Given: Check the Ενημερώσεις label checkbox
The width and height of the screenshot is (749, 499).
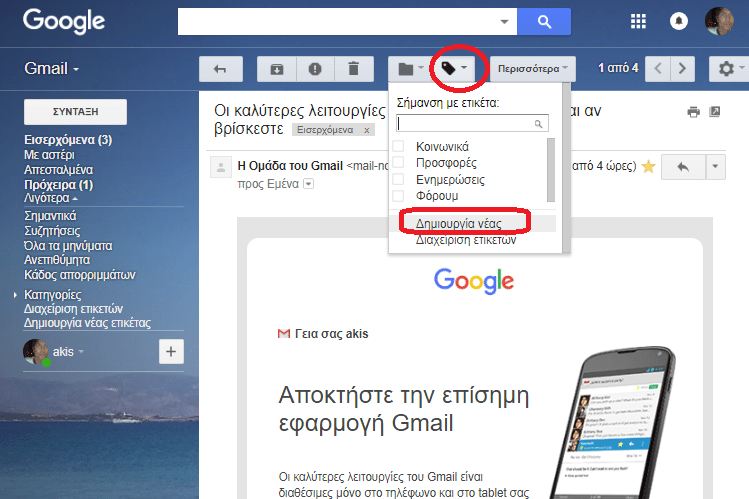Looking at the screenshot, I should [398, 179].
